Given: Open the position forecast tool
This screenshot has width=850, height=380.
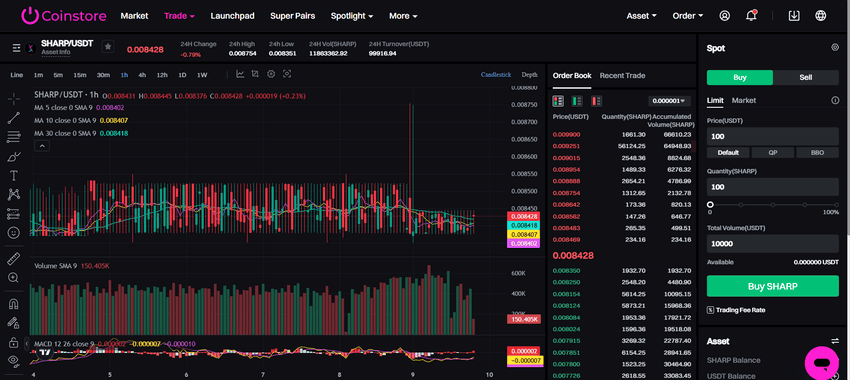Looking at the screenshot, I should click(x=14, y=214).
